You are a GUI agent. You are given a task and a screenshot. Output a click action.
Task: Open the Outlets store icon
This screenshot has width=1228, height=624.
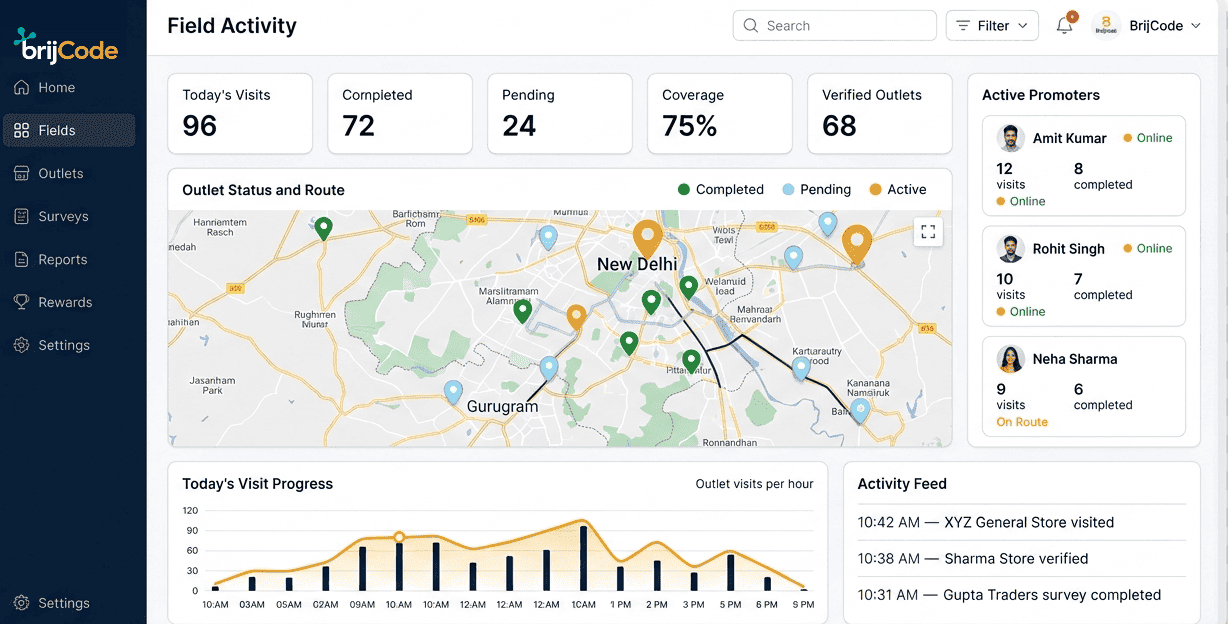pyautogui.click(x=21, y=174)
